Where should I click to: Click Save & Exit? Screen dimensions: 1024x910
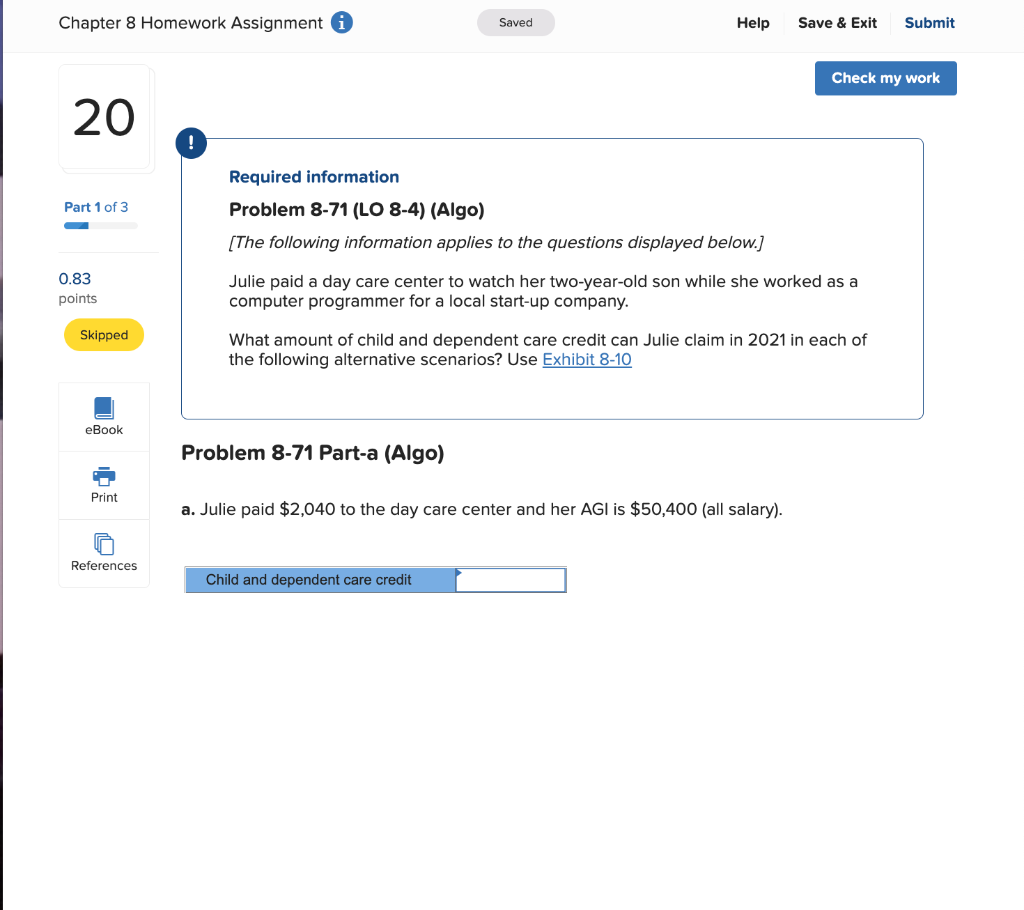point(837,22)
